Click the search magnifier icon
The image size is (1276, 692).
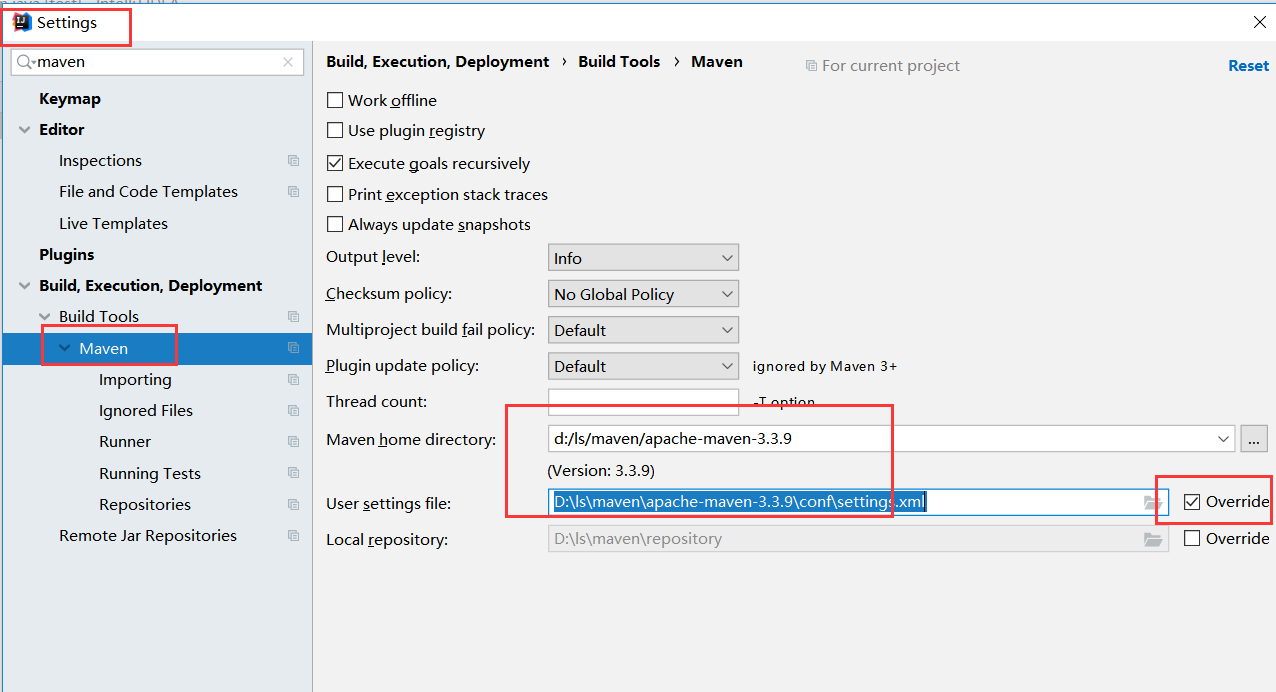[26, 62]
